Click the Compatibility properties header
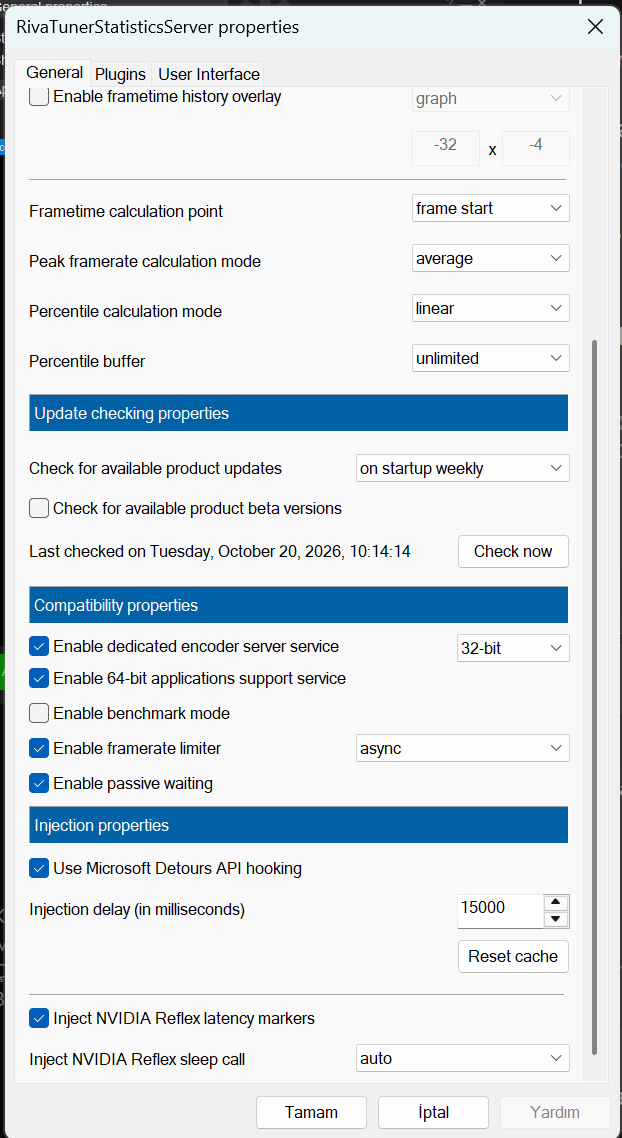The image size is (622, 1138). 298,605
